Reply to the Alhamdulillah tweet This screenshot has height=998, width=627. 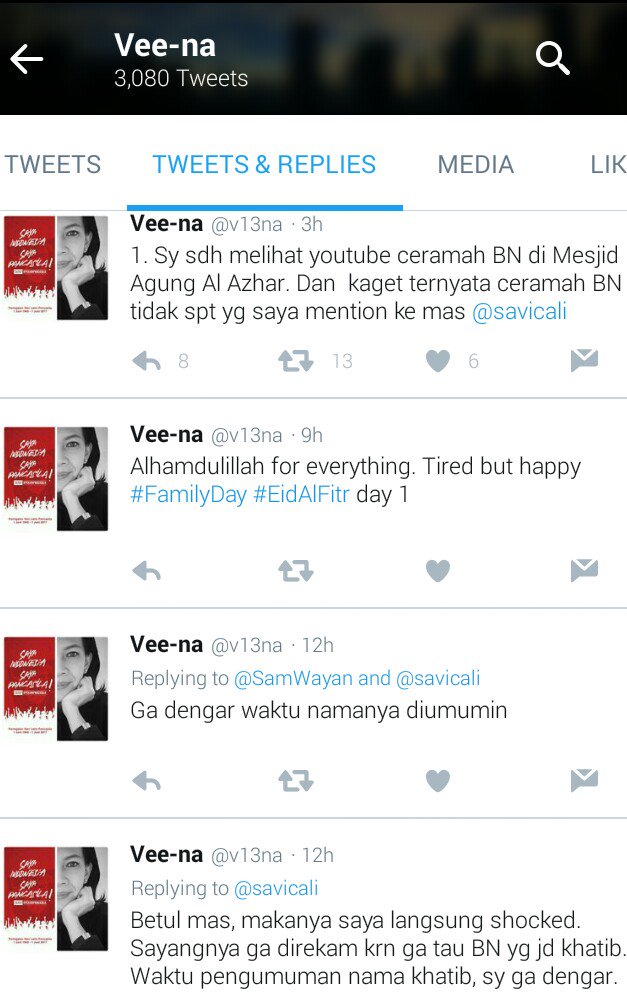[146, 572]
